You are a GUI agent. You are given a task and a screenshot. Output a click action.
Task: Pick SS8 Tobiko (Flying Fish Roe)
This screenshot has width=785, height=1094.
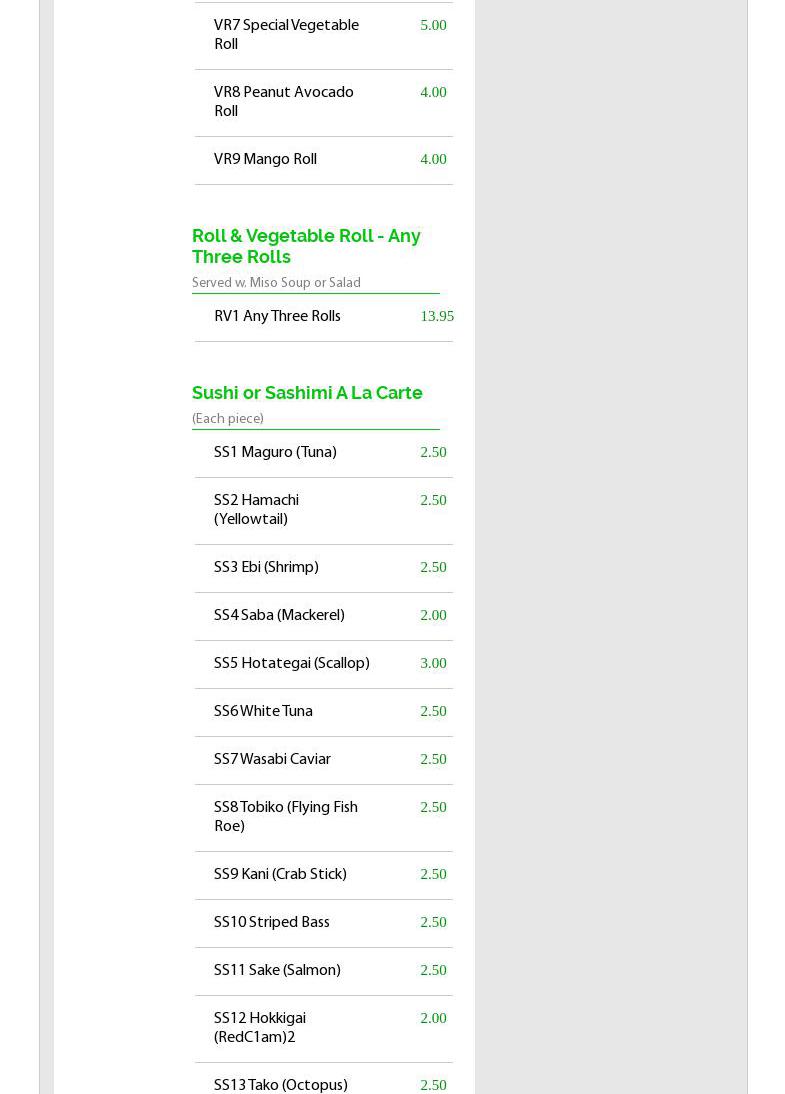point(285,817)
